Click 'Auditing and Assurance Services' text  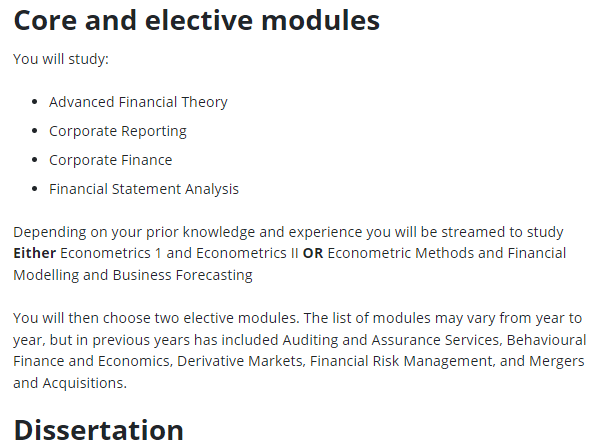click(391, 340)
